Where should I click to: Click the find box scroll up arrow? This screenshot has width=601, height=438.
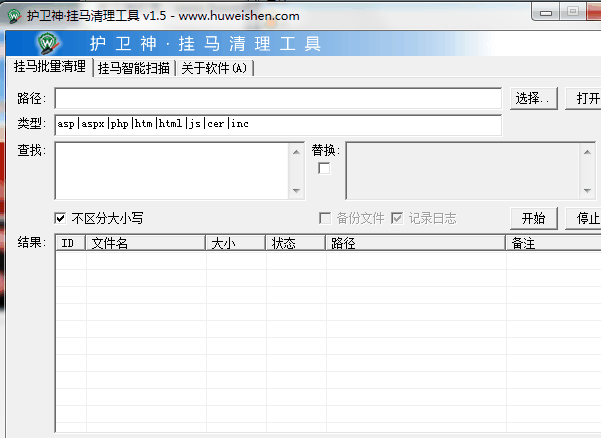(296, 152)
